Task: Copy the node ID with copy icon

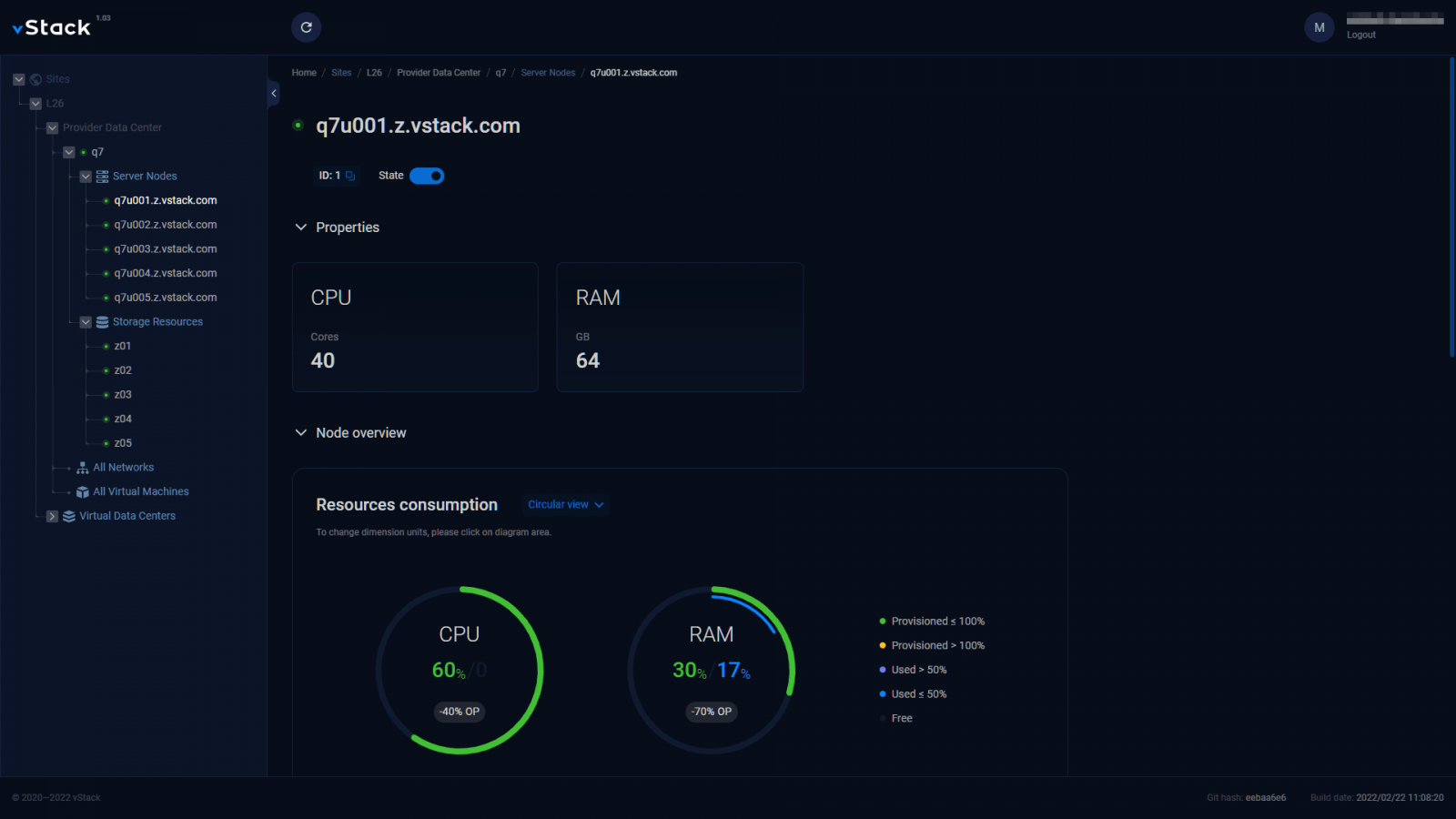Action: click(x=350, y=176)
